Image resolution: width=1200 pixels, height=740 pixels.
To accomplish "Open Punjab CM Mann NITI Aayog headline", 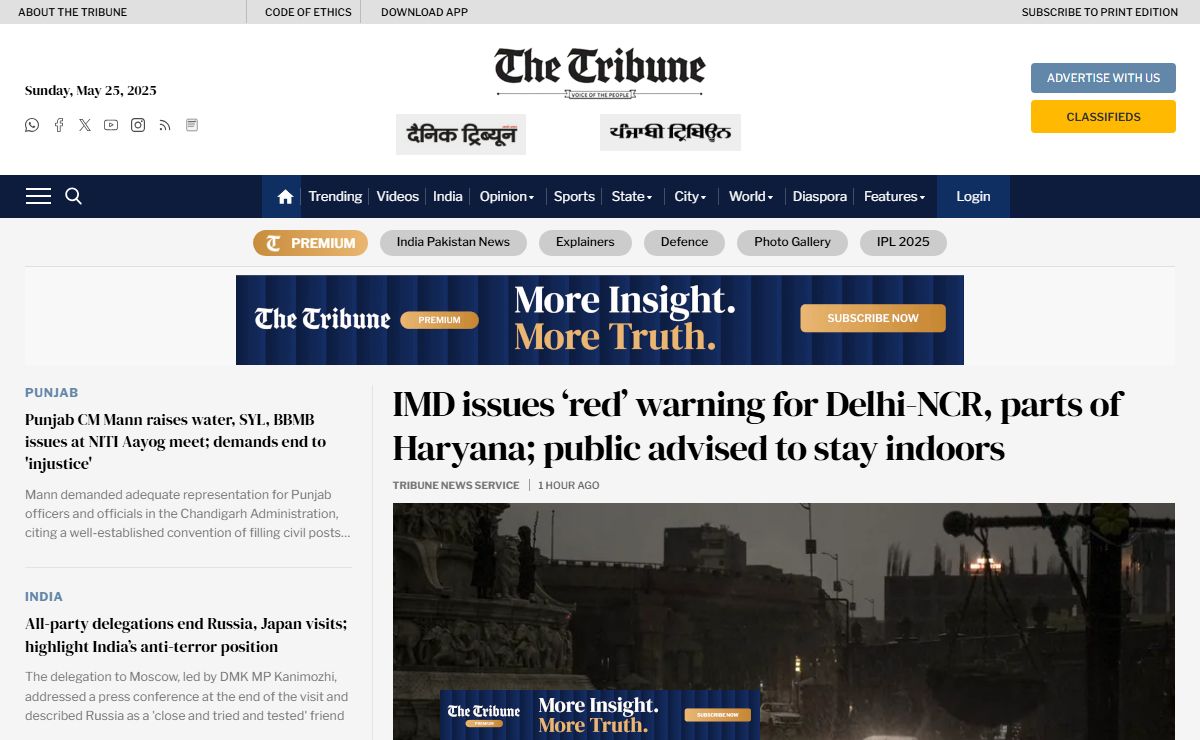I will click(x=176, y=441).
